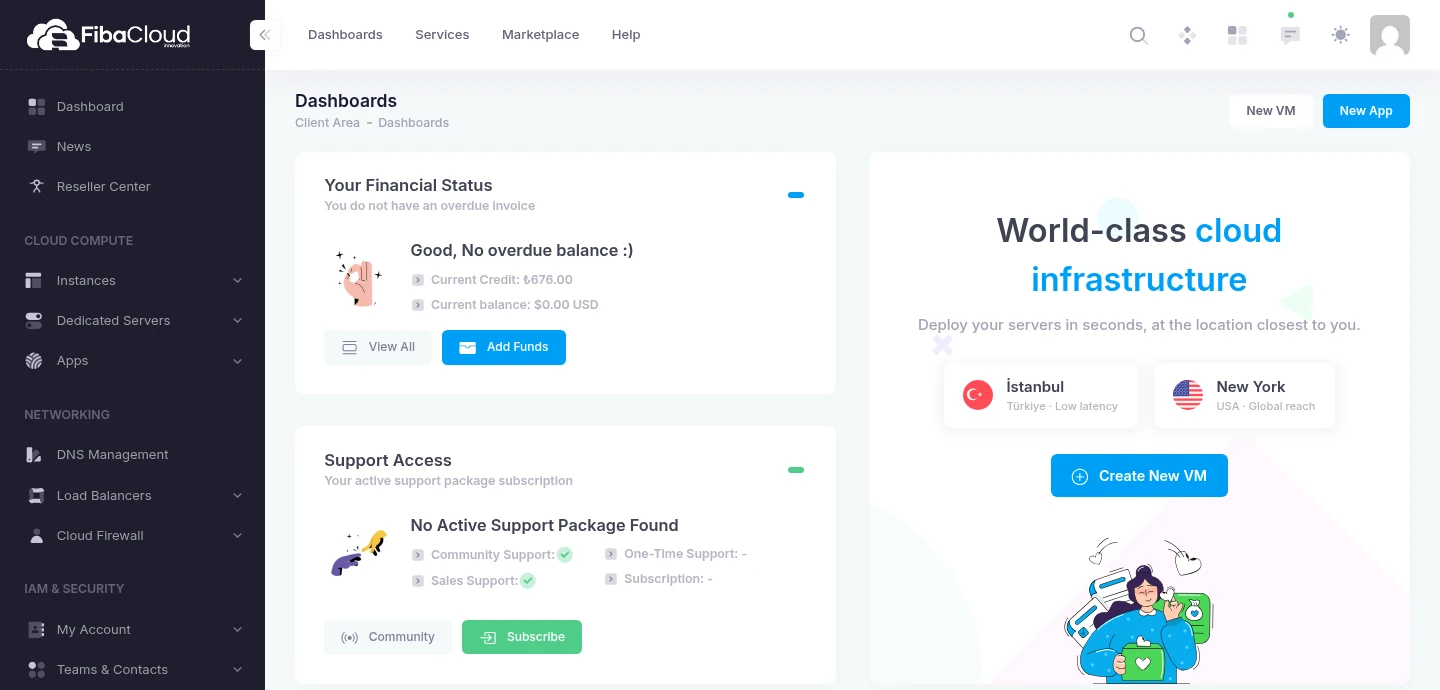Click the green Subscribe button
1440x690 pixels.
[522, 637]
